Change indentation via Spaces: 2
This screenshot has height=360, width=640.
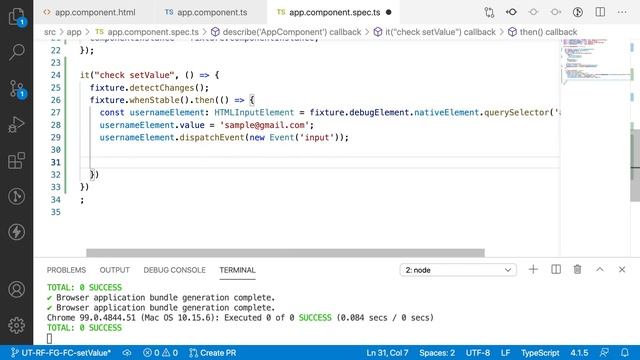click(x=437, y=353)
